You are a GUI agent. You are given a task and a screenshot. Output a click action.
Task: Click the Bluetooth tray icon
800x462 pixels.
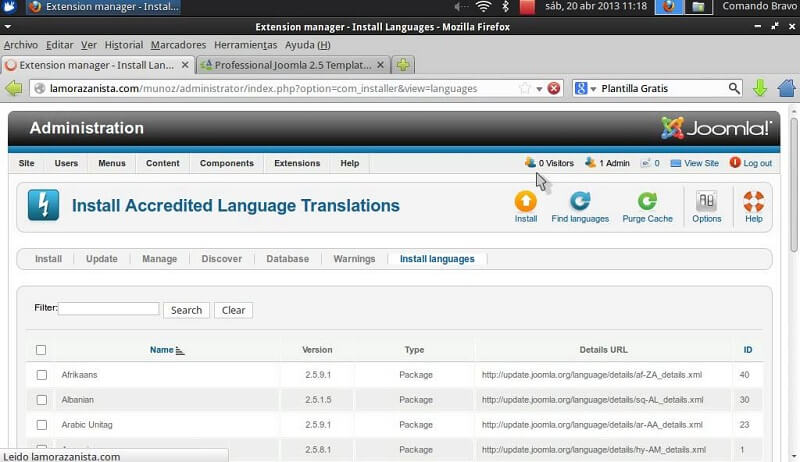click(505, 6)
